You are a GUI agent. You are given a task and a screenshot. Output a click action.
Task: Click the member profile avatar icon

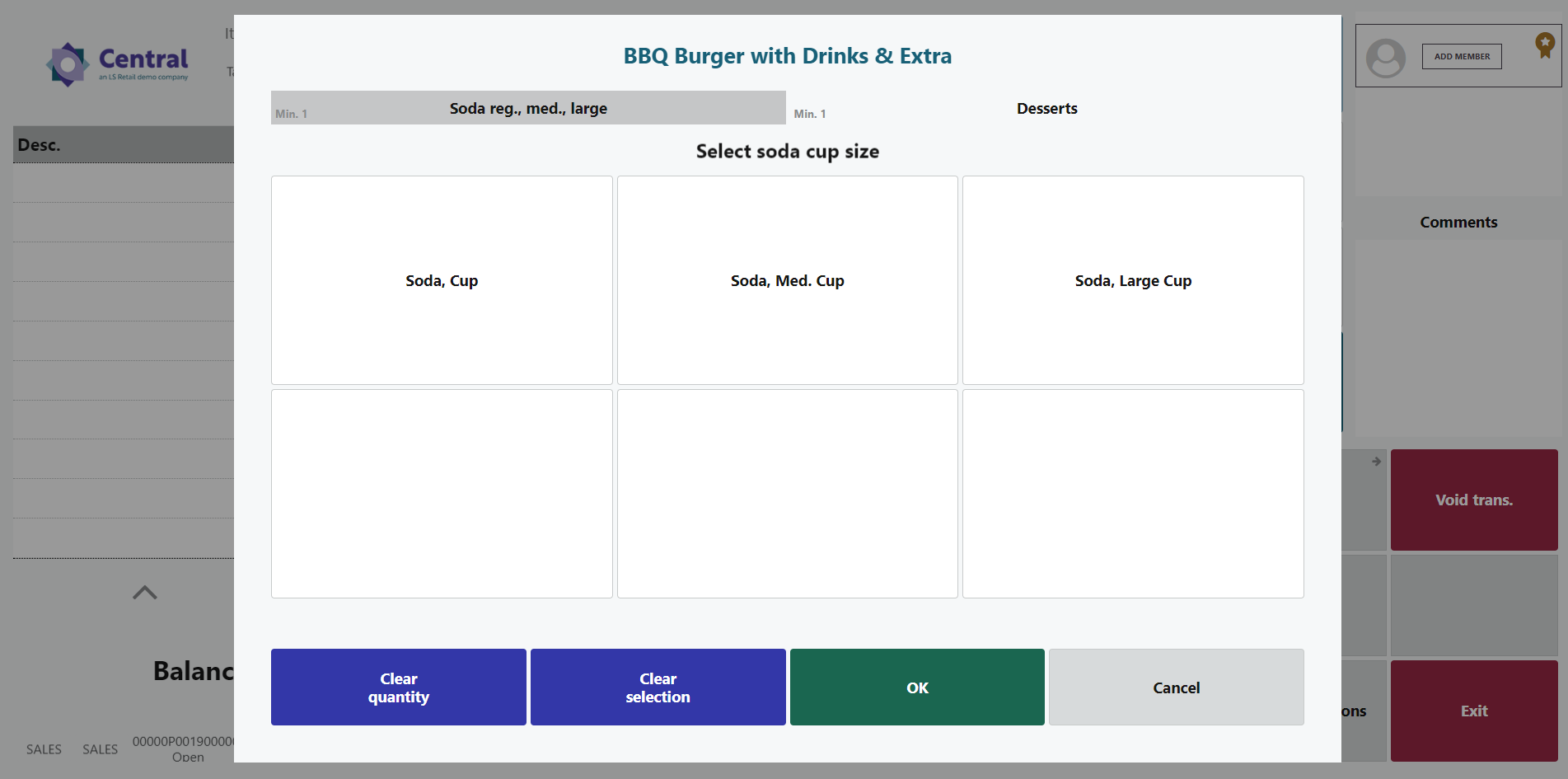tap(1385, 58)
